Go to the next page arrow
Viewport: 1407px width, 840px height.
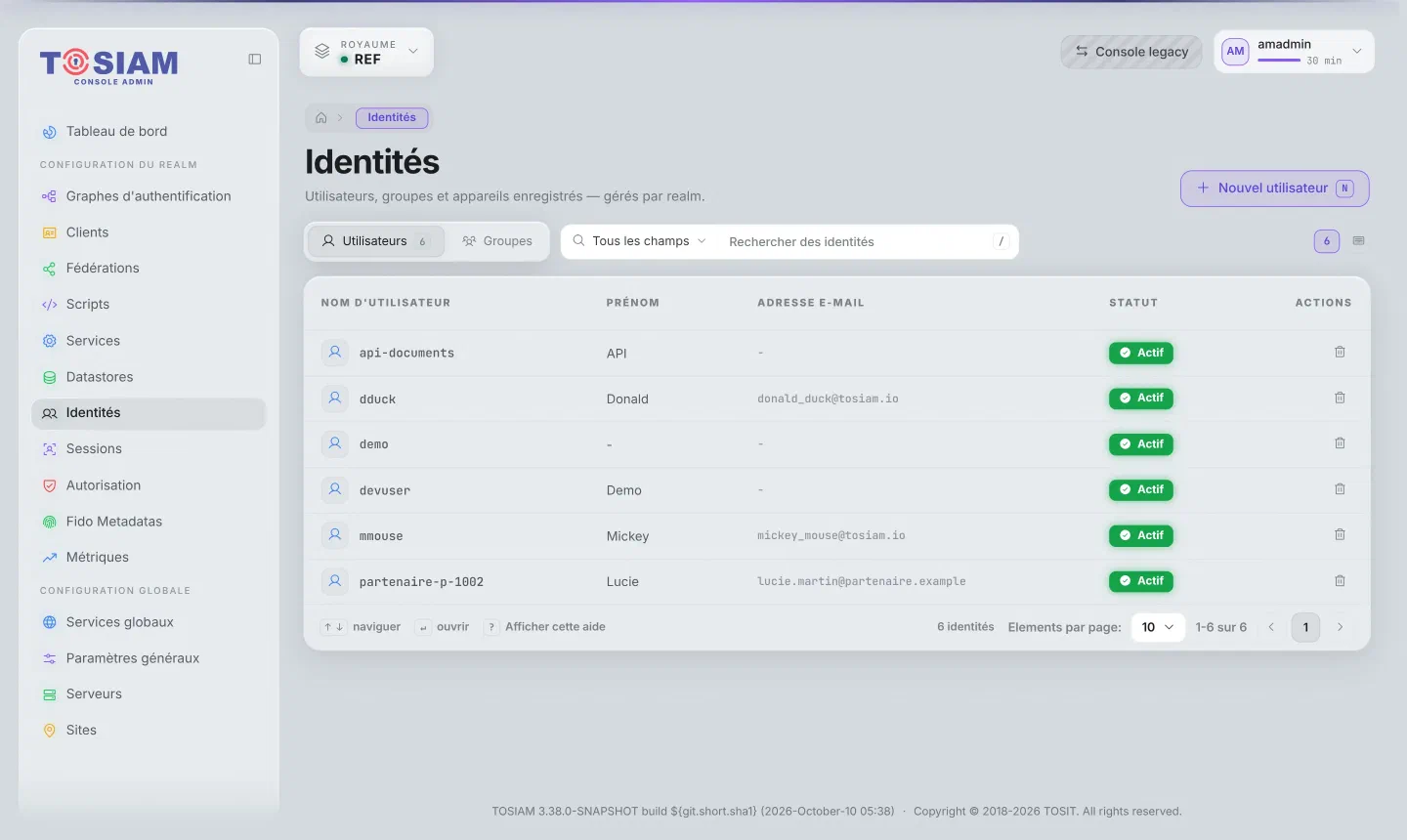click(1340, 627)
